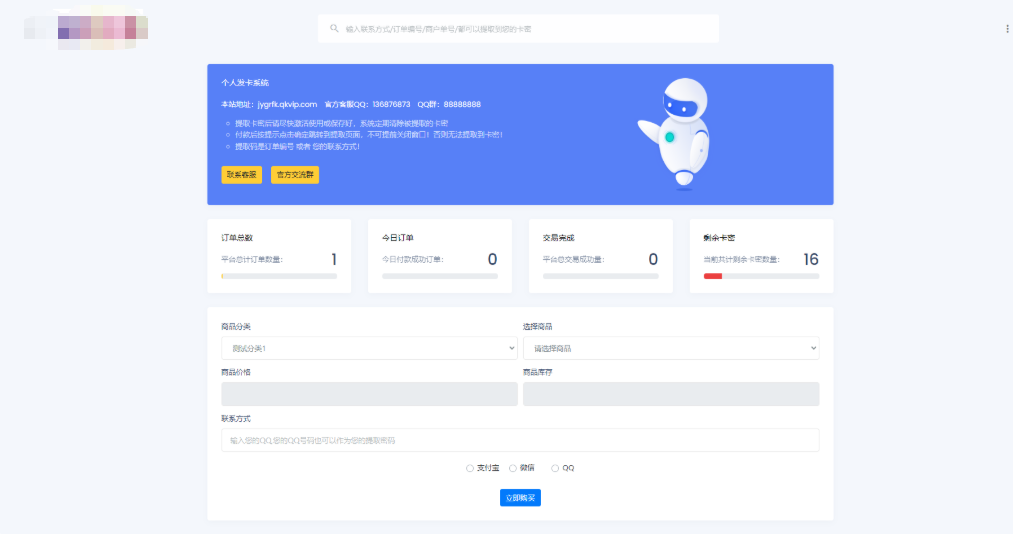
Task: Click the robot mascot illustration
Action: point(683,133)
